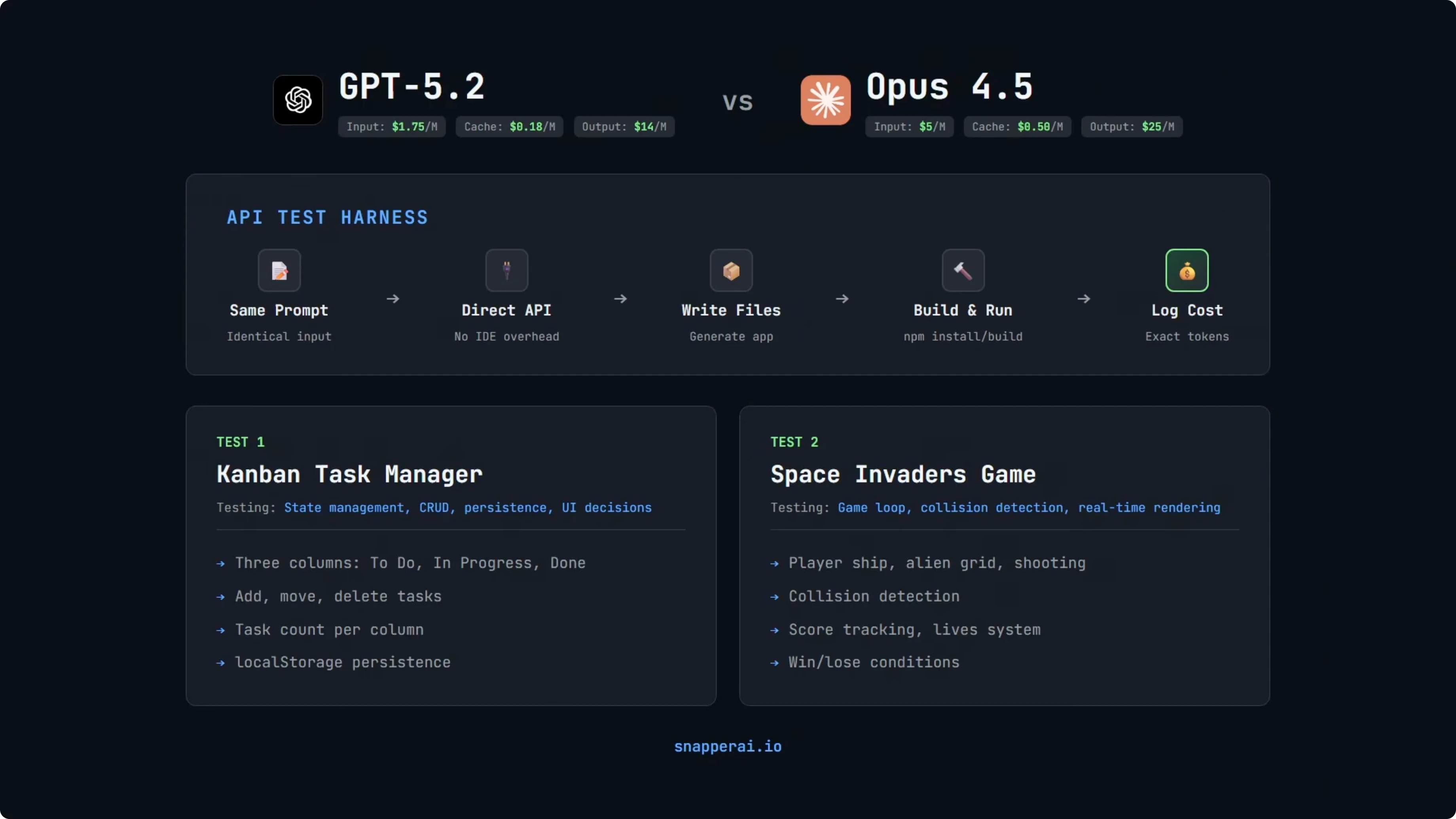This screenshot has width=1456, height=819.
Task: Open the snapperai.io link
Action: click(x=728, y=746)
